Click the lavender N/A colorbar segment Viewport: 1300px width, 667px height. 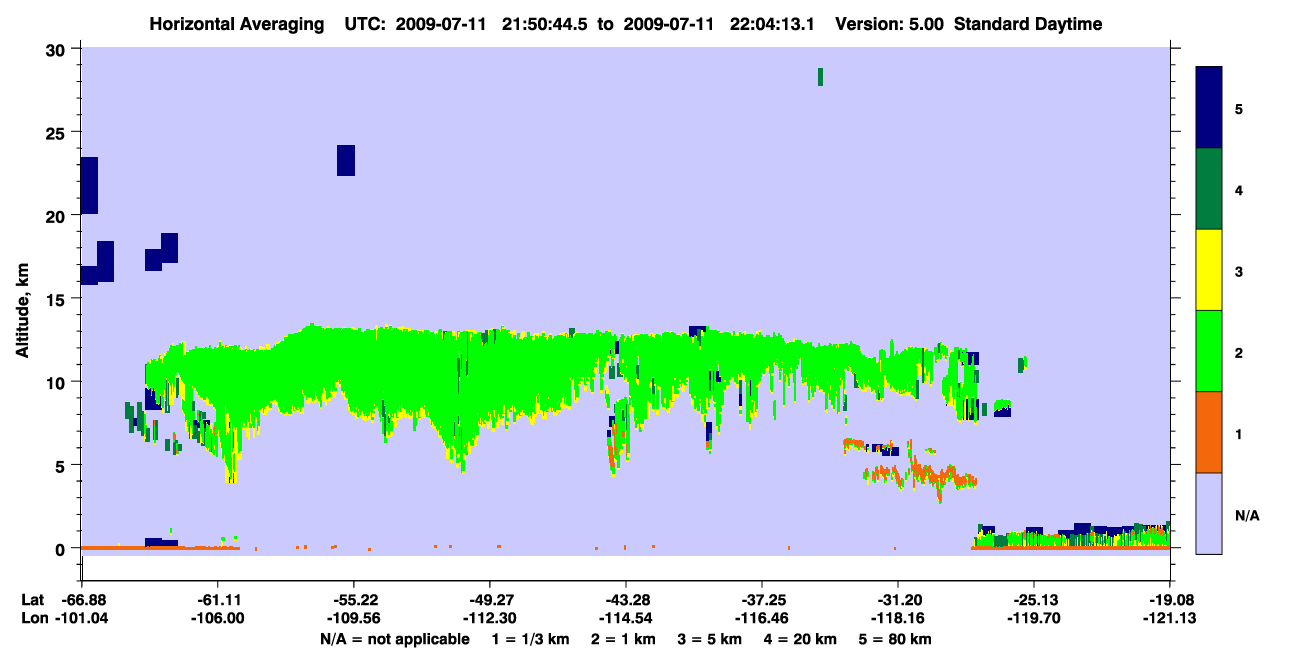click(1209, 513)
